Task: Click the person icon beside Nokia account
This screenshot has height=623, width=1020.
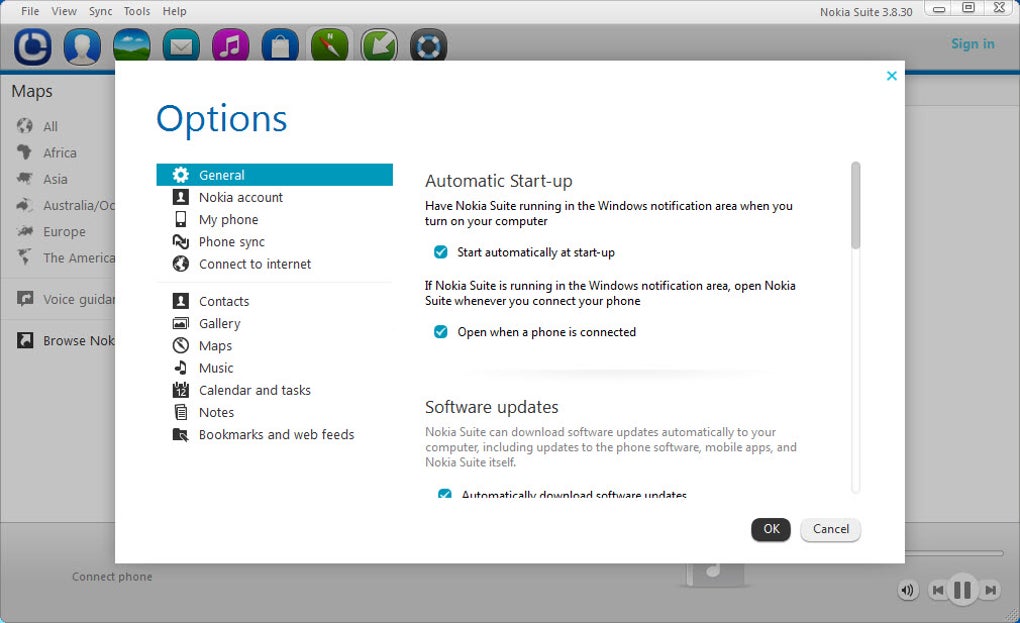Action: pos(180,197)
